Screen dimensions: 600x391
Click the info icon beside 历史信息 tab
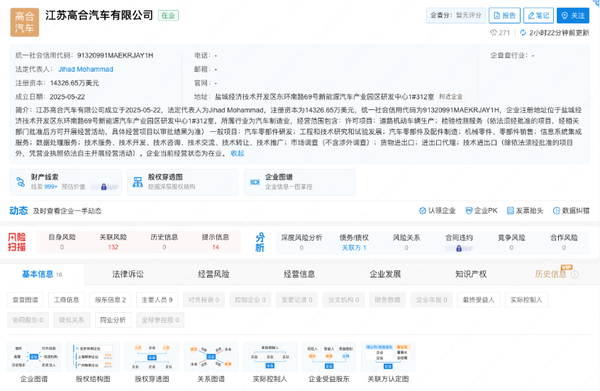(575, 274)
